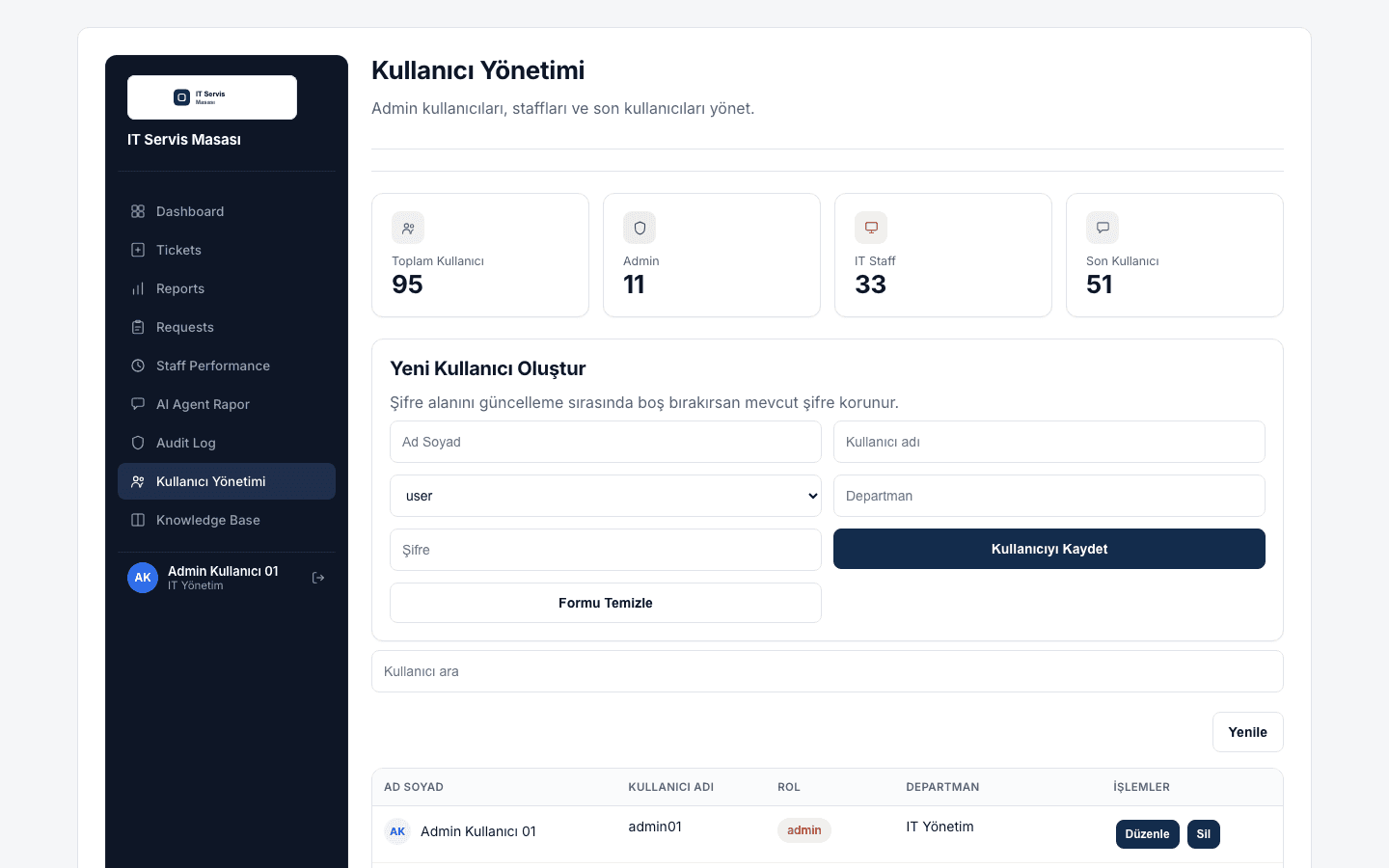Go to Tickets page
Viewport: 1389px width, 868px height.
click(x=227, y=250)
